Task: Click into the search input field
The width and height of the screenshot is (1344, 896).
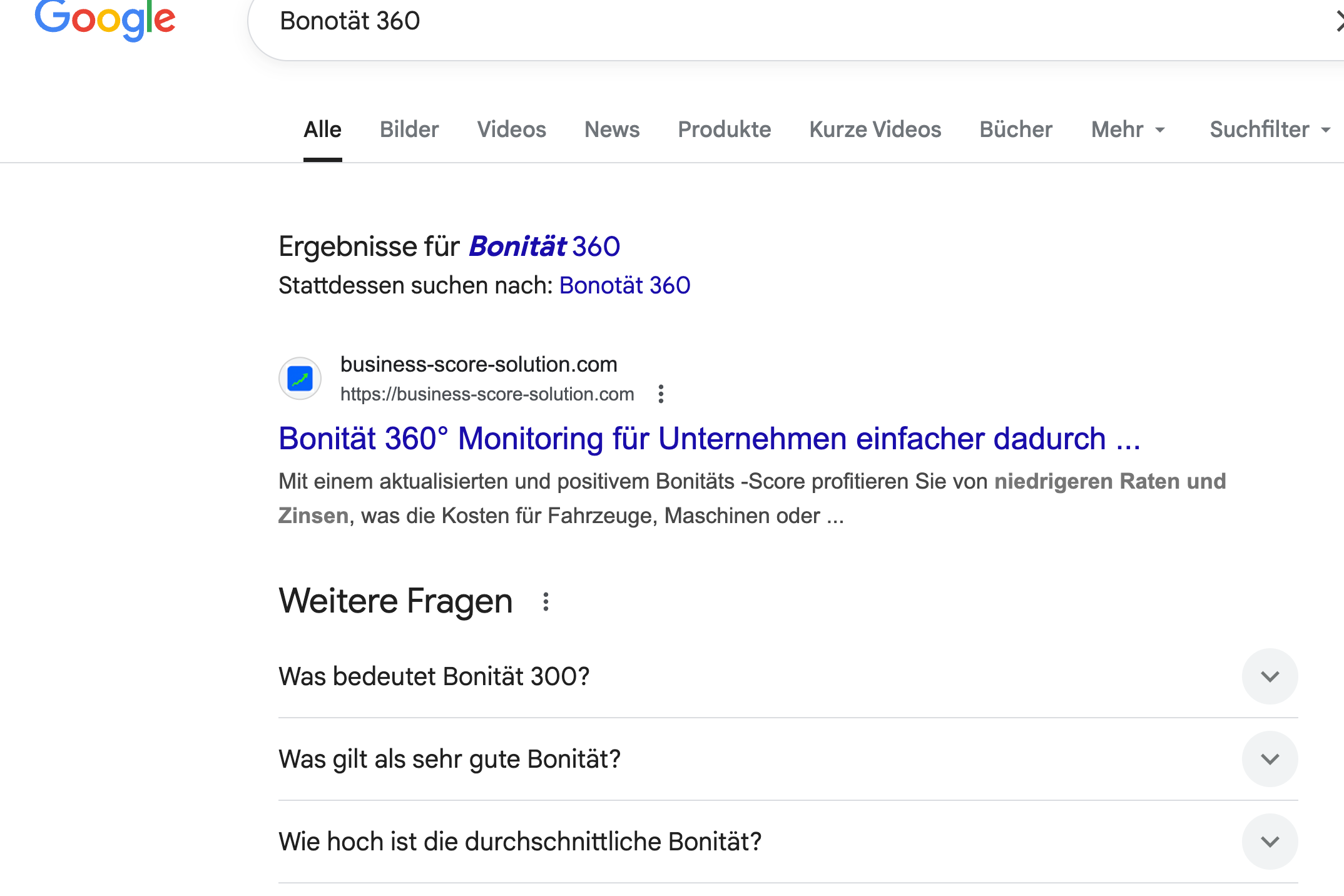Action: click(x=751, y=21)
